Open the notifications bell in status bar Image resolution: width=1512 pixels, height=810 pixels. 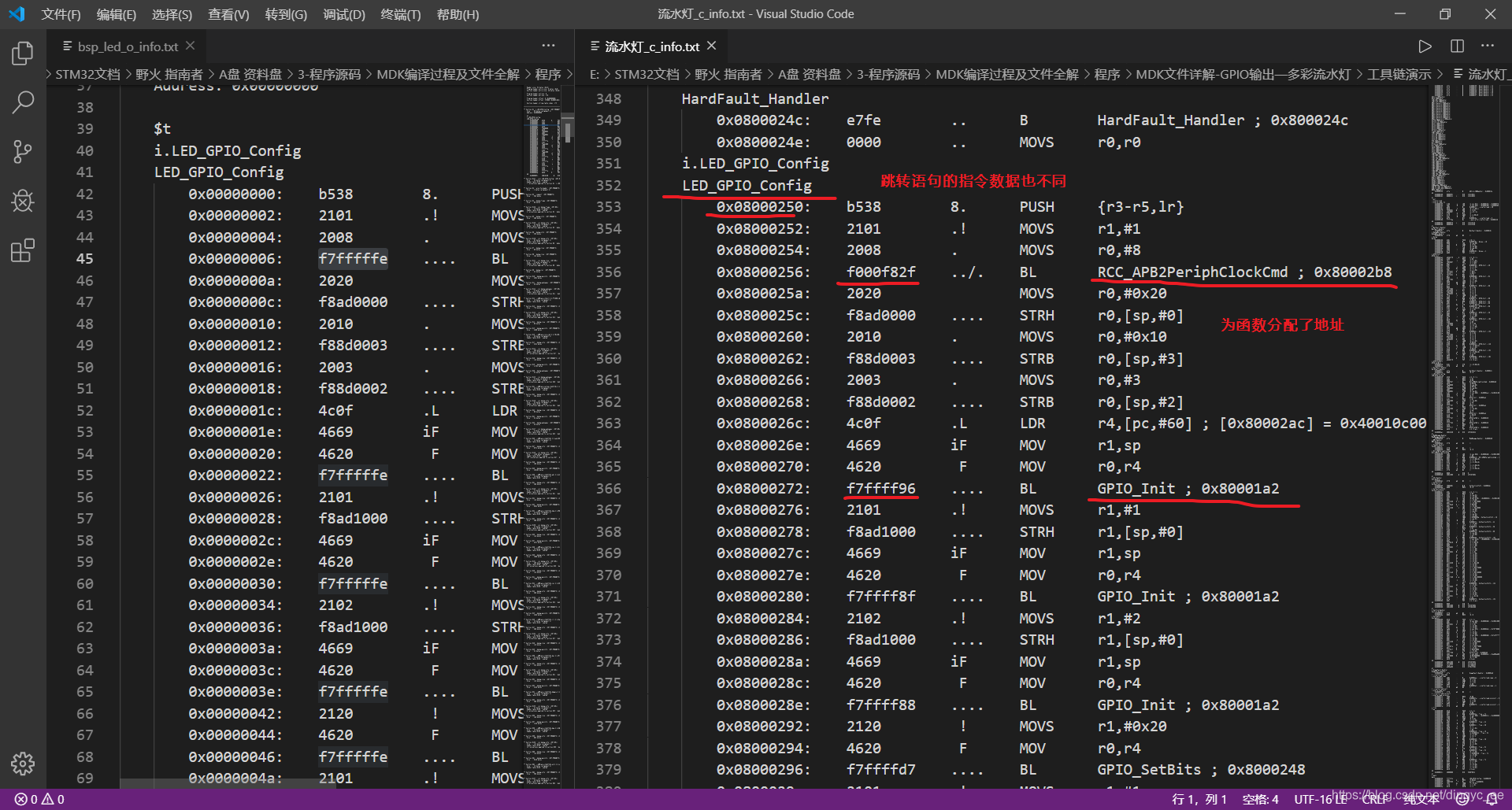[x=1492, y=799]
